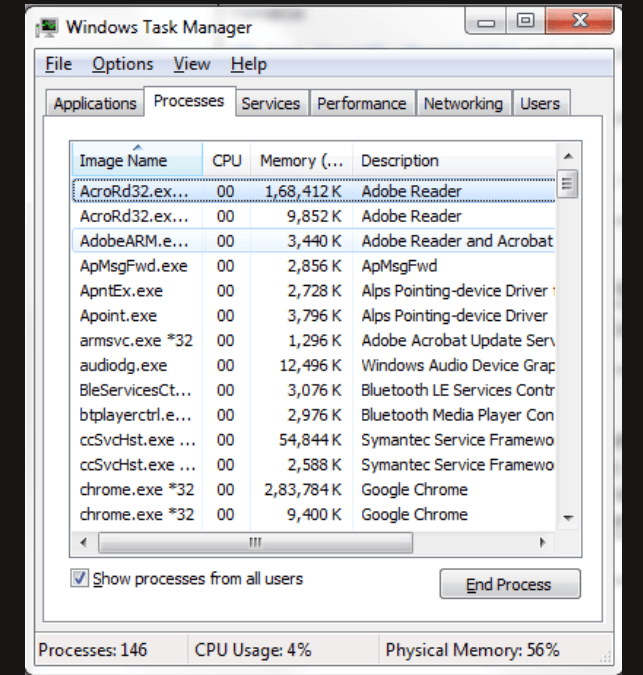The height and width of the screenshot is (675, 643).
Task: Click Bluetooth LE Services Control description
Action: coord(458,390)
